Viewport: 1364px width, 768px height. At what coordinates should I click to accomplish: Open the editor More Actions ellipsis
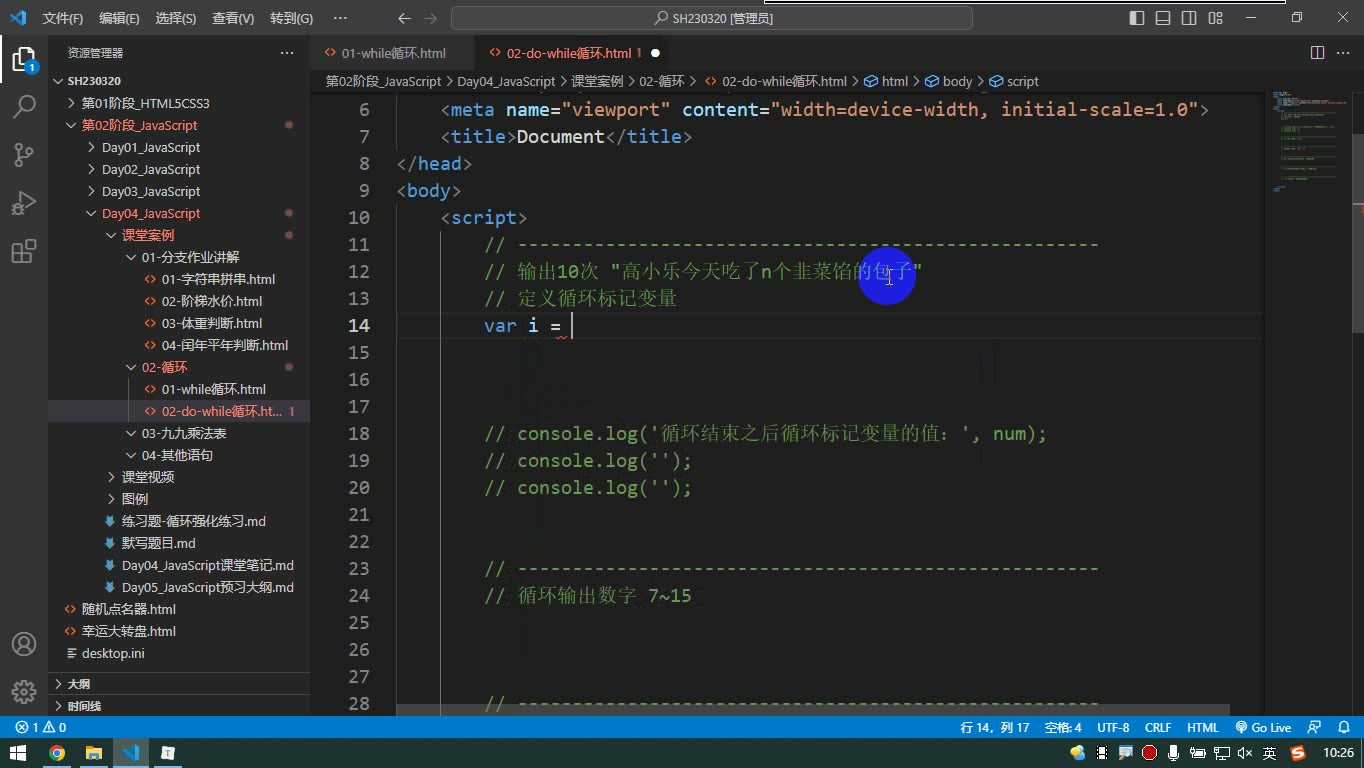tap(1343, 53)
